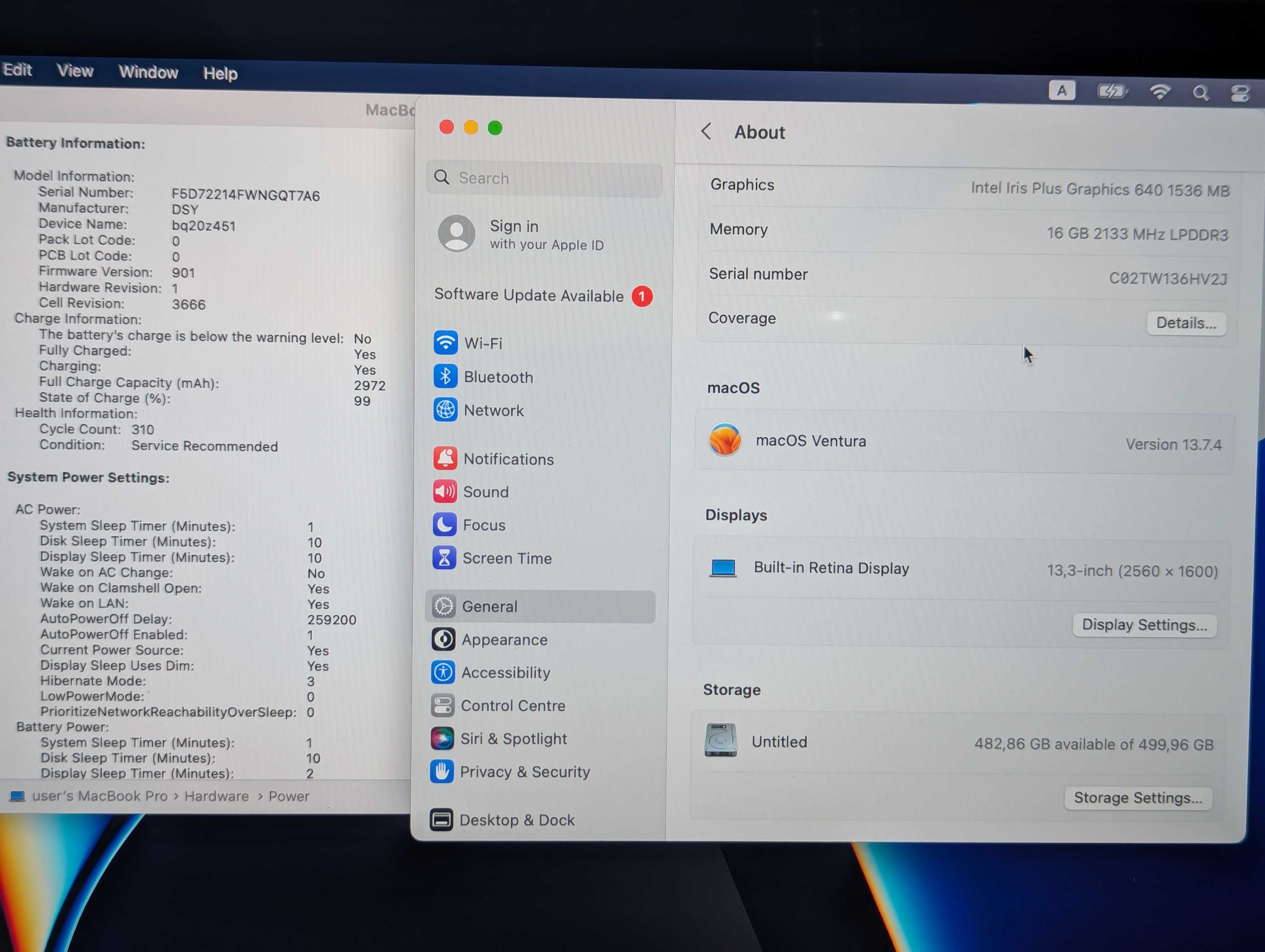Viewport: 1265px width, 952px height.
Task: Open Network settings in sidebar
Action: pos(479,410)
